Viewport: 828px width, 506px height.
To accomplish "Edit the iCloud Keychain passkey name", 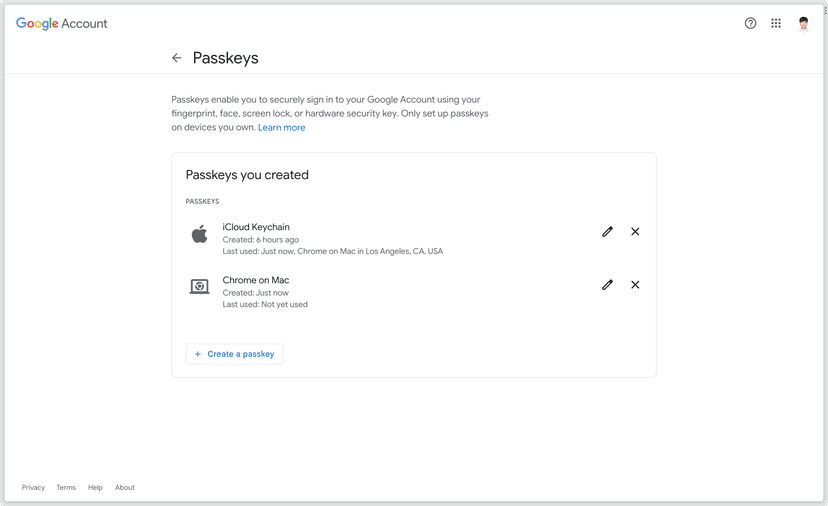I will 607,231.
